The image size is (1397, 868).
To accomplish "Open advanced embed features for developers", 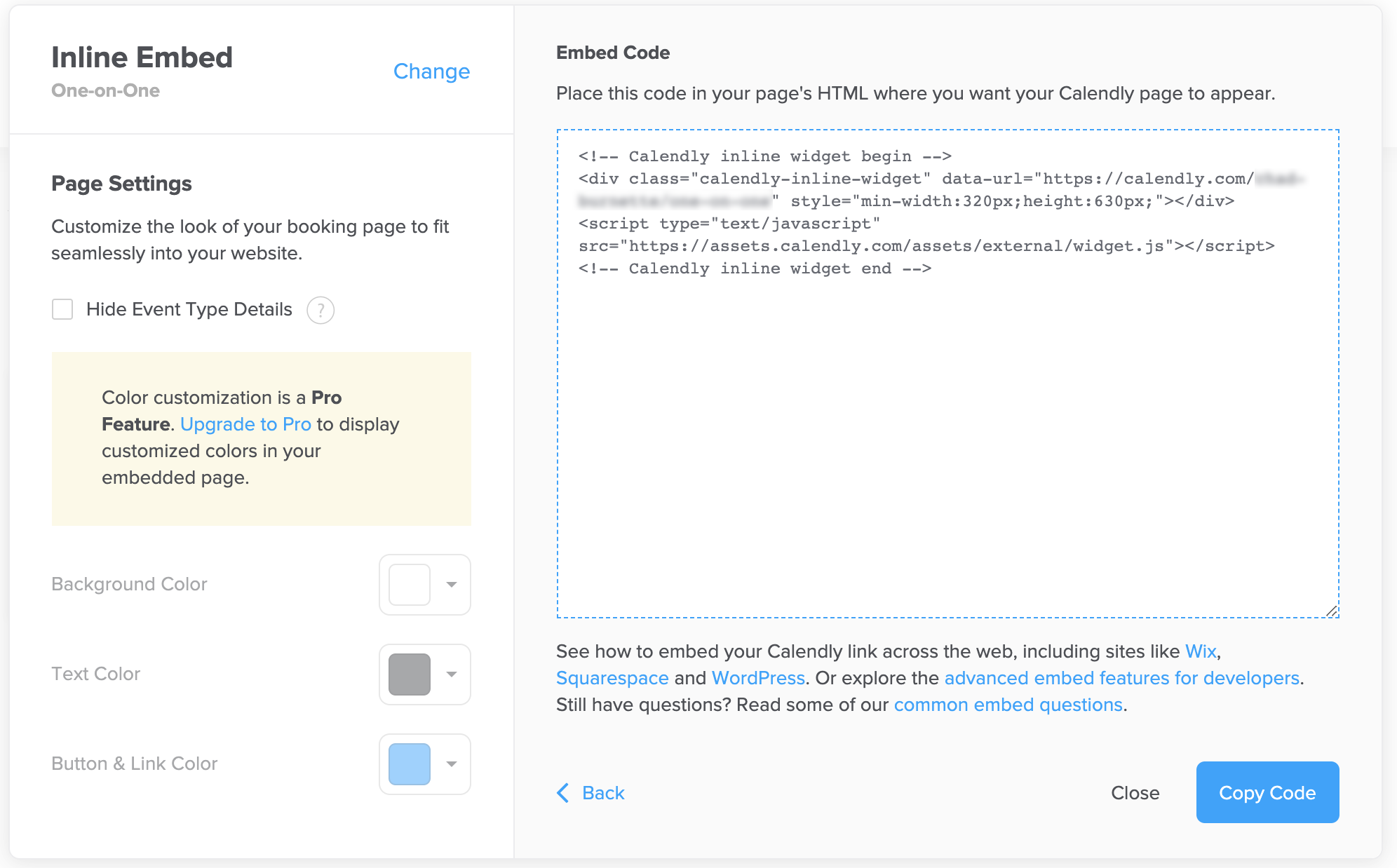I will 1122,678.
